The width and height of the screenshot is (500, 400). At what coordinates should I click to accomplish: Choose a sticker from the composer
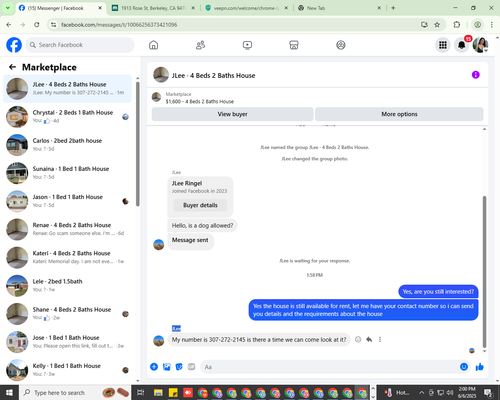[x=179, y=367]
